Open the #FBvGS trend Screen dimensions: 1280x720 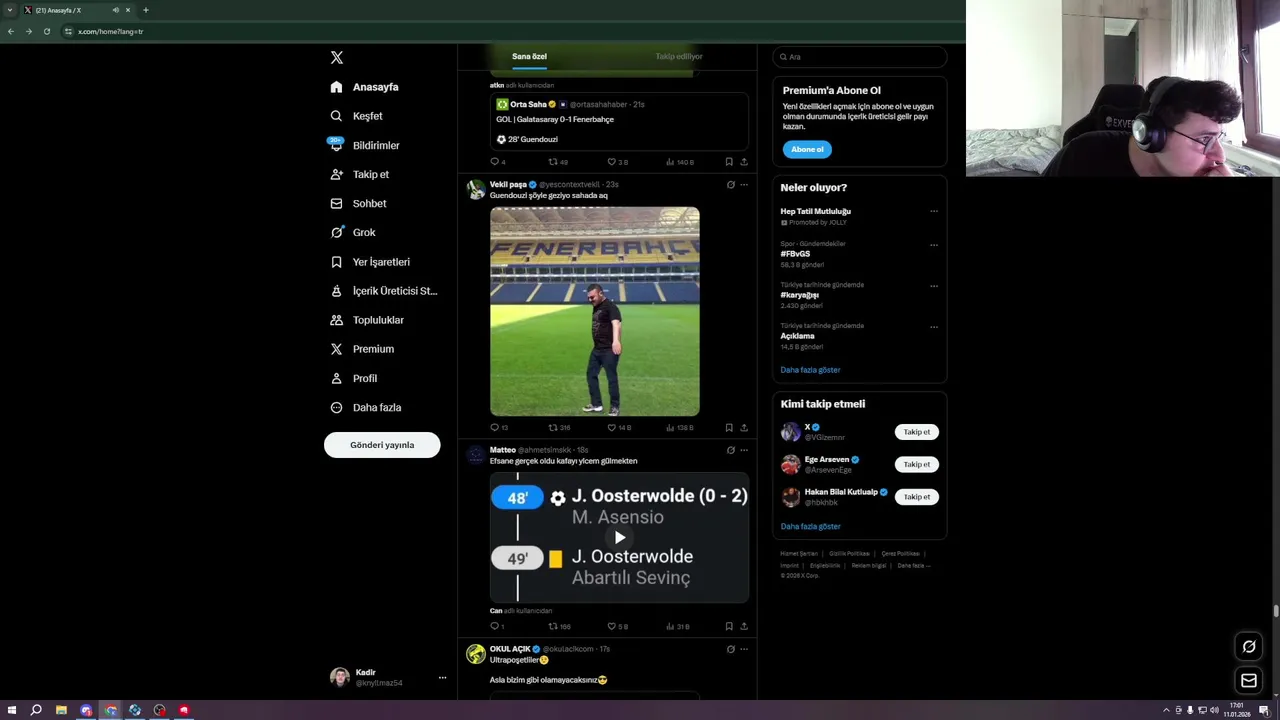[x=796, y=254]
